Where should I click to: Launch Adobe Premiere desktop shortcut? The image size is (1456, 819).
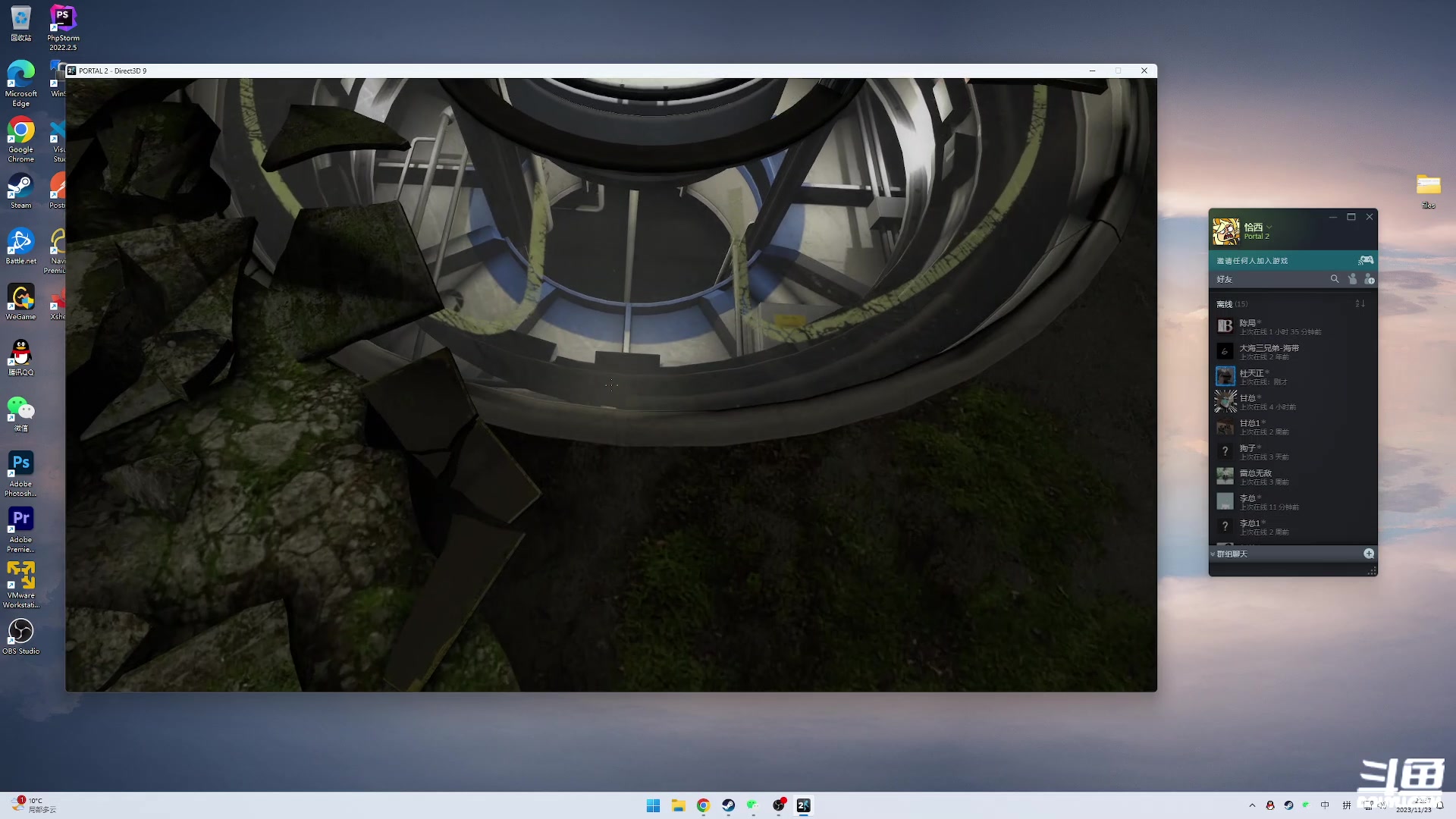tap(20, 530)
